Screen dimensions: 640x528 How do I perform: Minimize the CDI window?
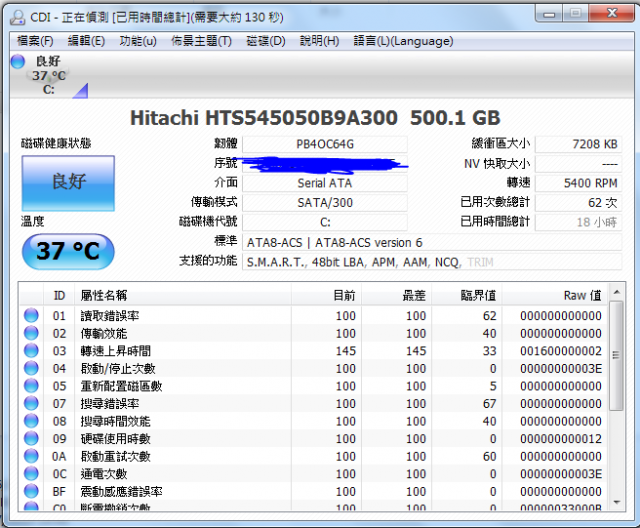(549, 14)
